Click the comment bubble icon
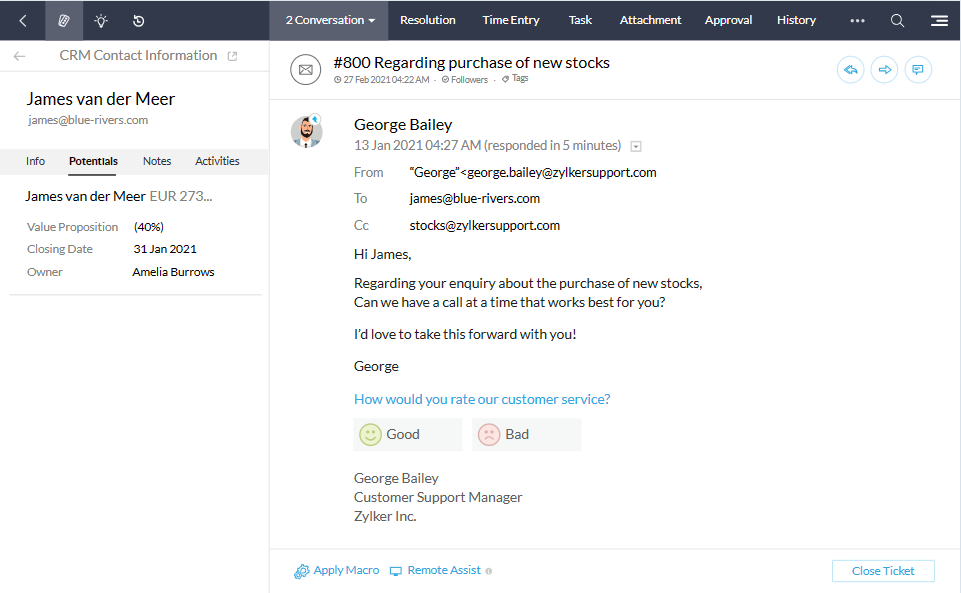 click(x=918, y=70)
